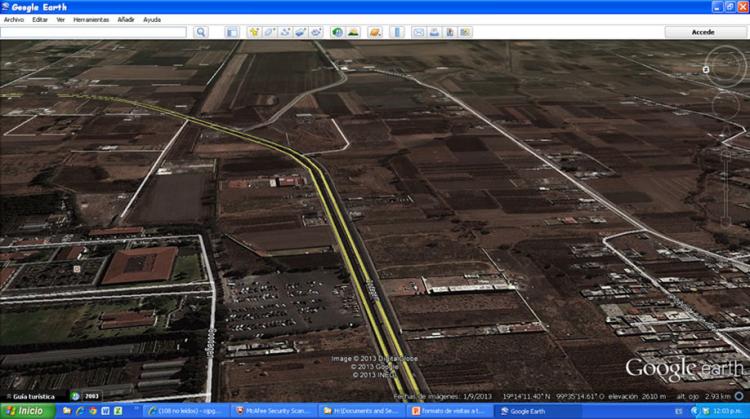Click the search magnifier button
The width and height of the screenshot is (750, 419).
click(201, 32)
